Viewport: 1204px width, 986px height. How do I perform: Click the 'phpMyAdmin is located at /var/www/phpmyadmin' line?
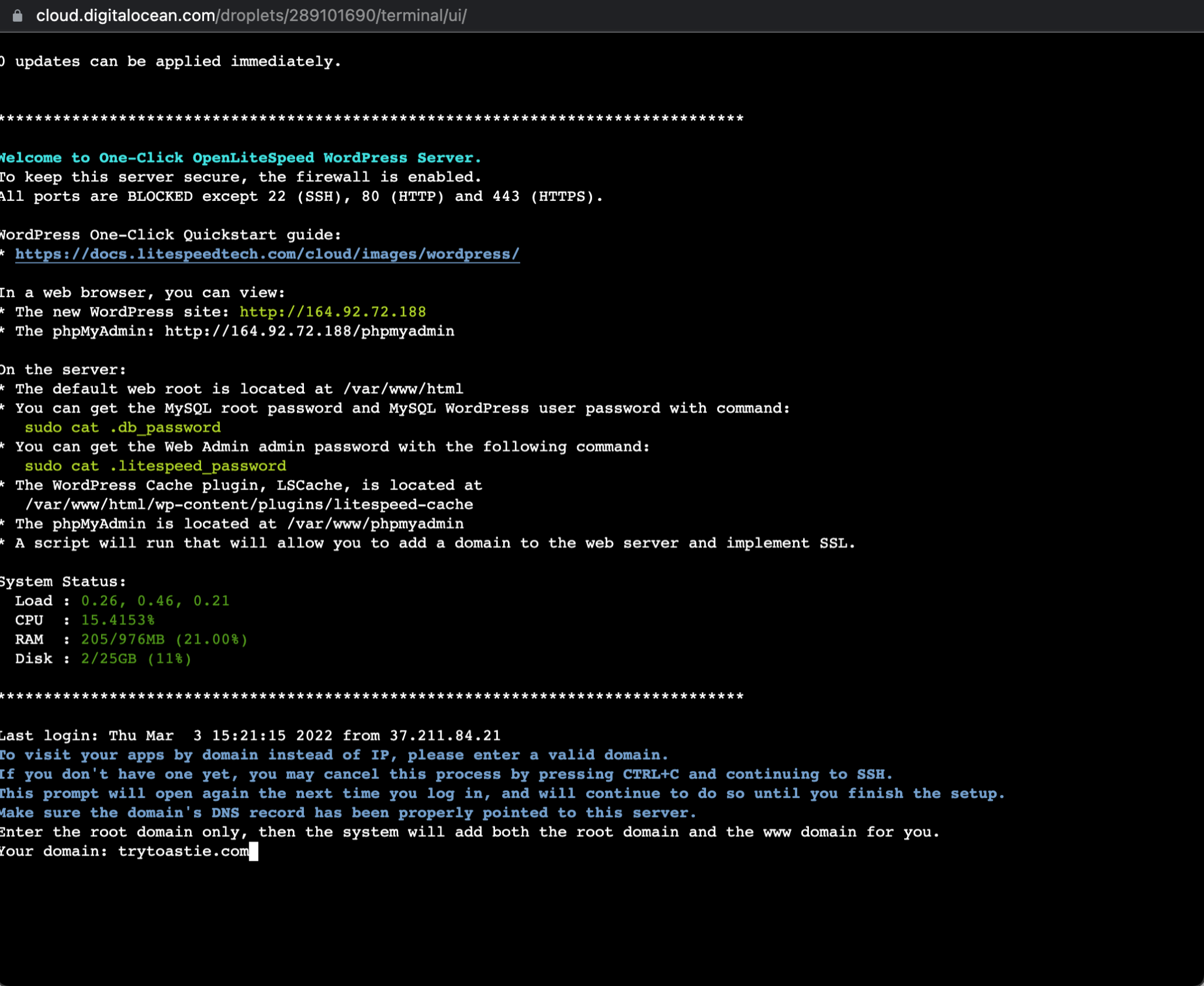232,524
